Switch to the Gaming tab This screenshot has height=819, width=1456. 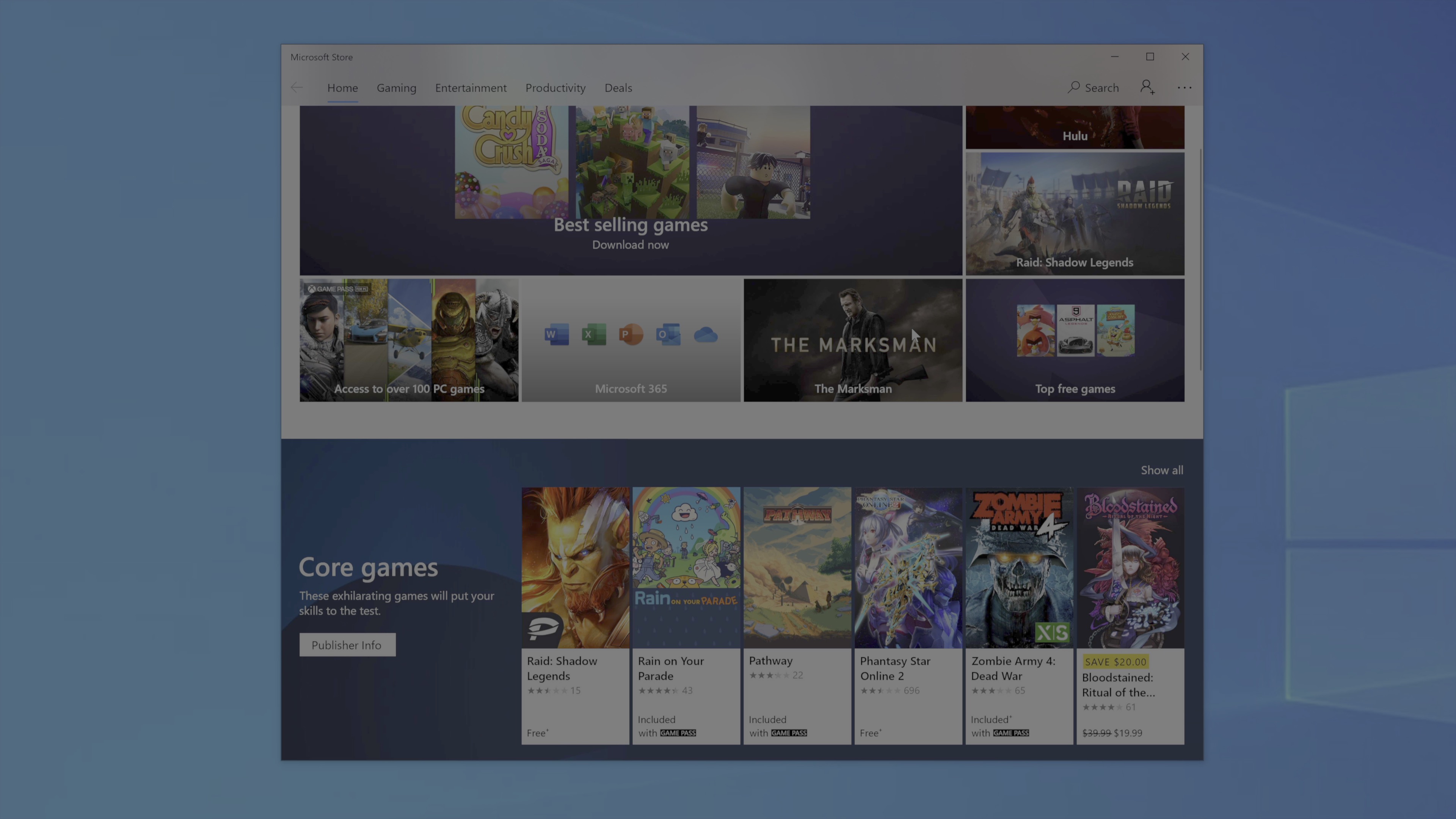point(396,88)
